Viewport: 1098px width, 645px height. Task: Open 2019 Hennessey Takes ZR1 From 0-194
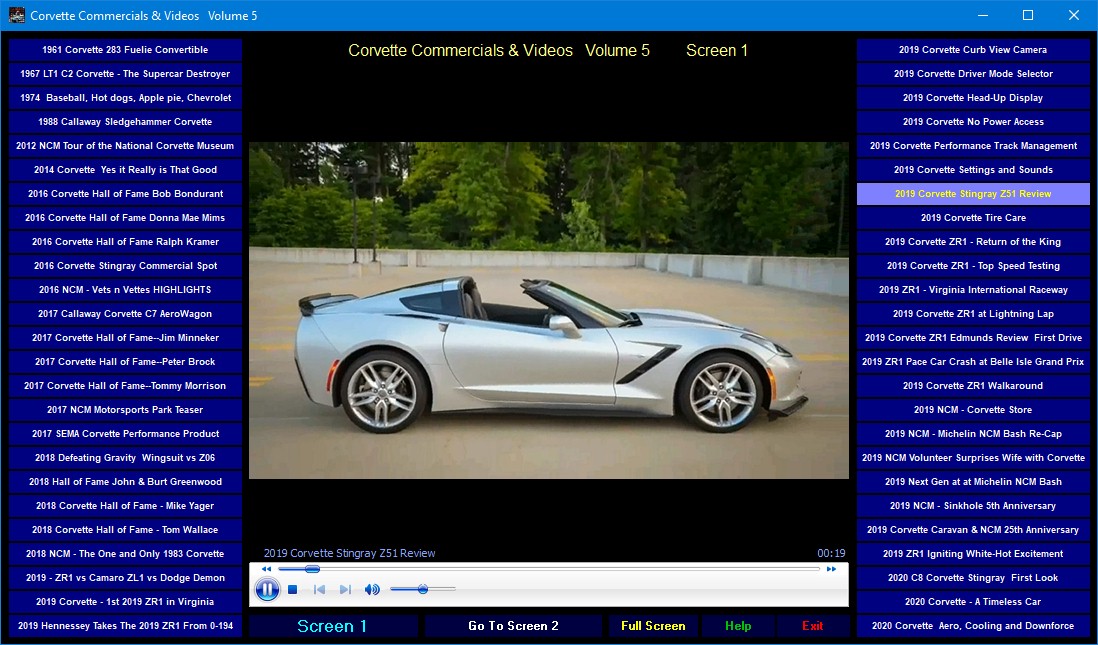click(x=125, y=626)
